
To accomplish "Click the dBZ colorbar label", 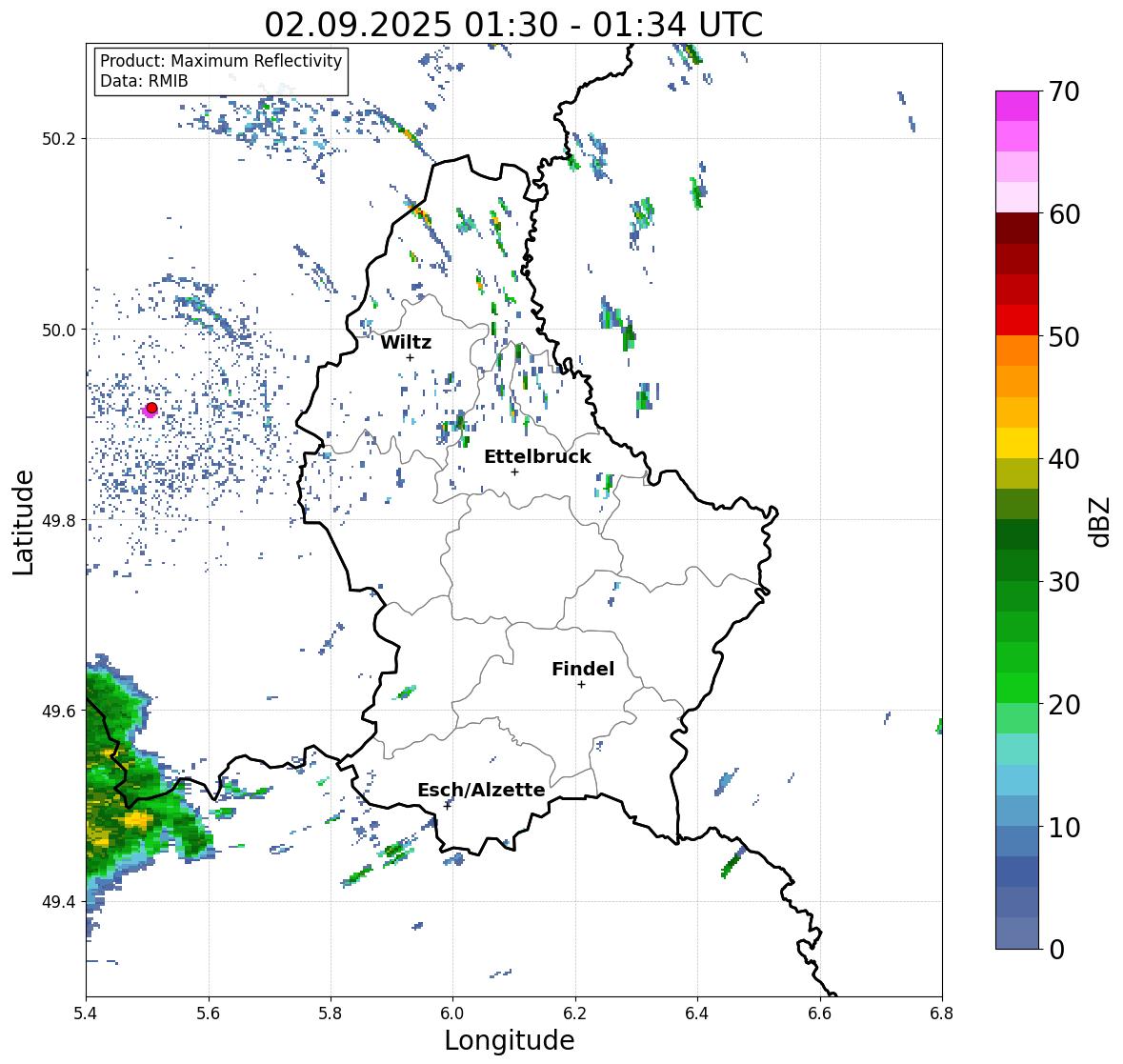I will click(x=1101, y=522).
